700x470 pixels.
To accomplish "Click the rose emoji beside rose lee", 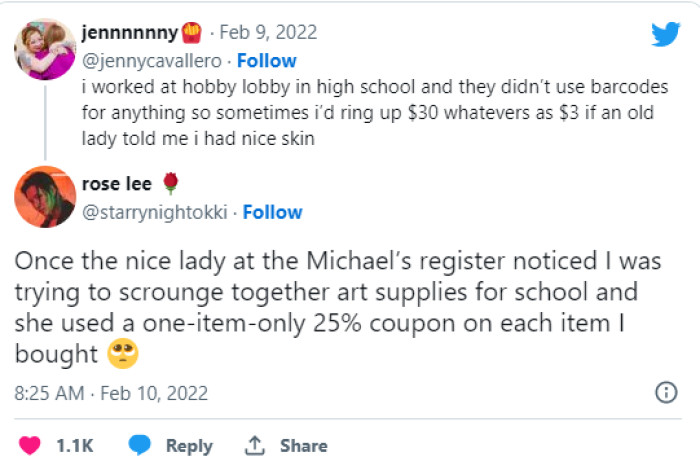I will 171,184.
